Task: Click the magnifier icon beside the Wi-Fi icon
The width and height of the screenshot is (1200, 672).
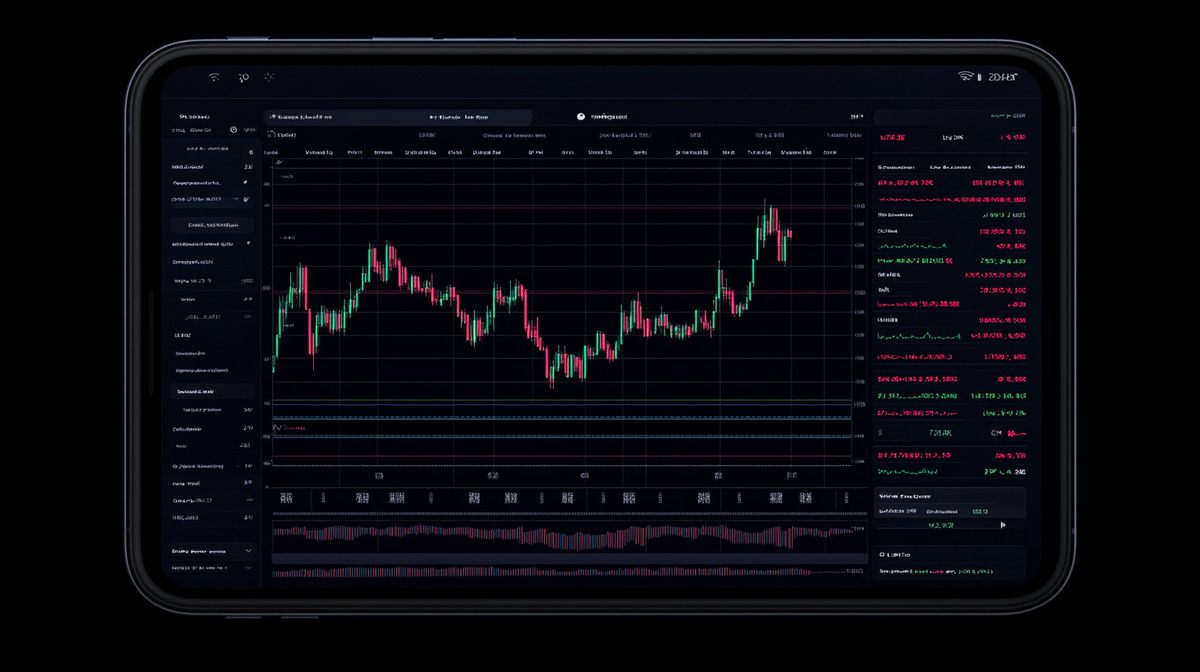Action: point(243,77)
